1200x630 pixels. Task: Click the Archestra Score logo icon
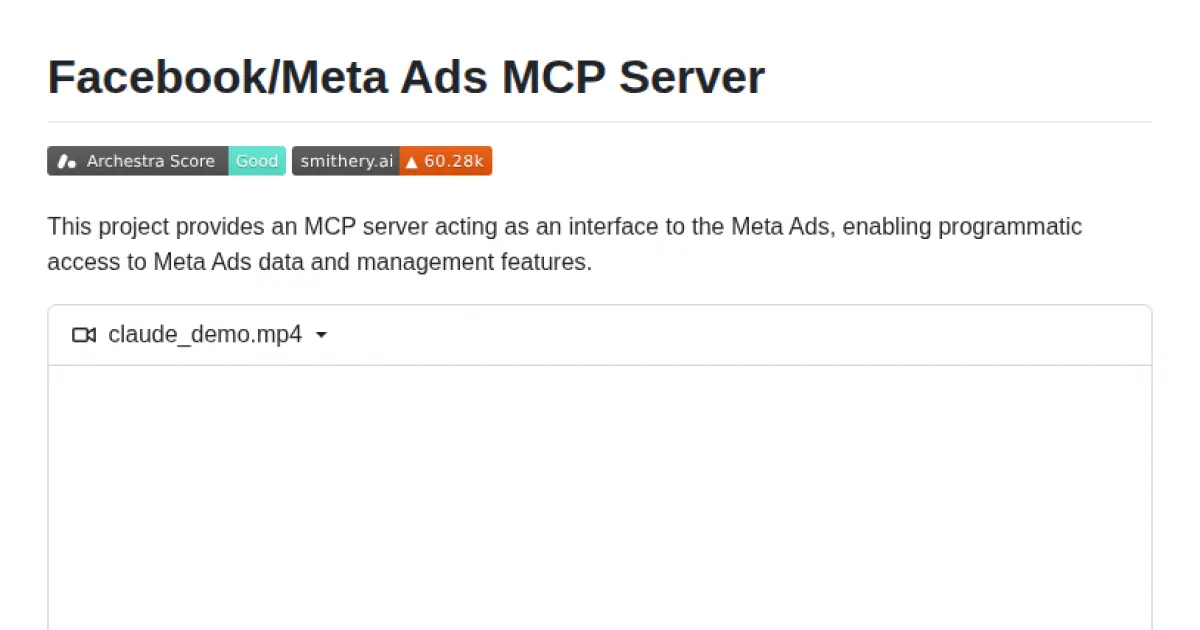[x=67, y=160]
